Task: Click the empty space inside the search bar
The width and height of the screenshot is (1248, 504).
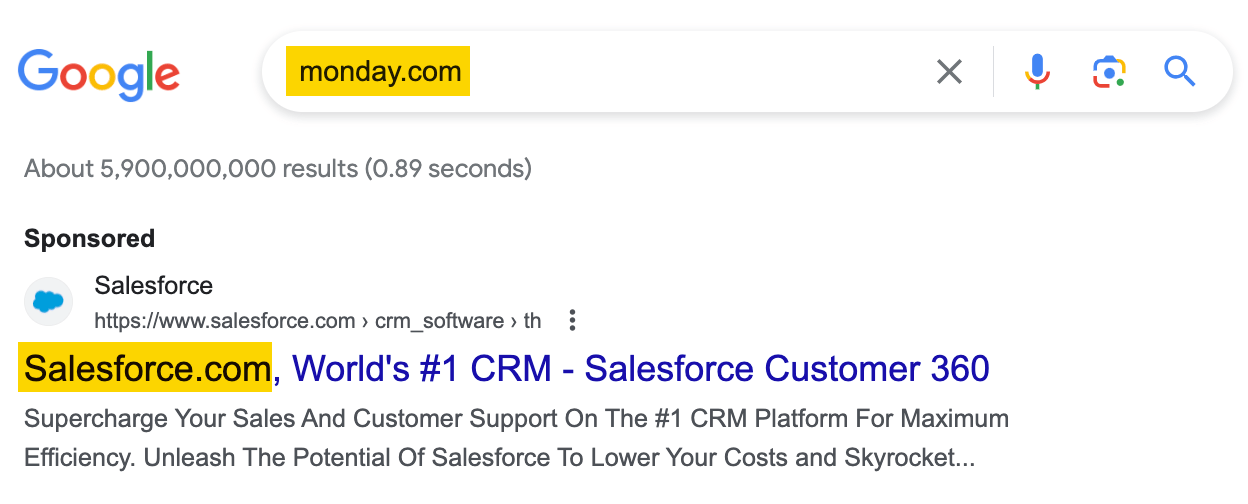Action: point(700,72)
